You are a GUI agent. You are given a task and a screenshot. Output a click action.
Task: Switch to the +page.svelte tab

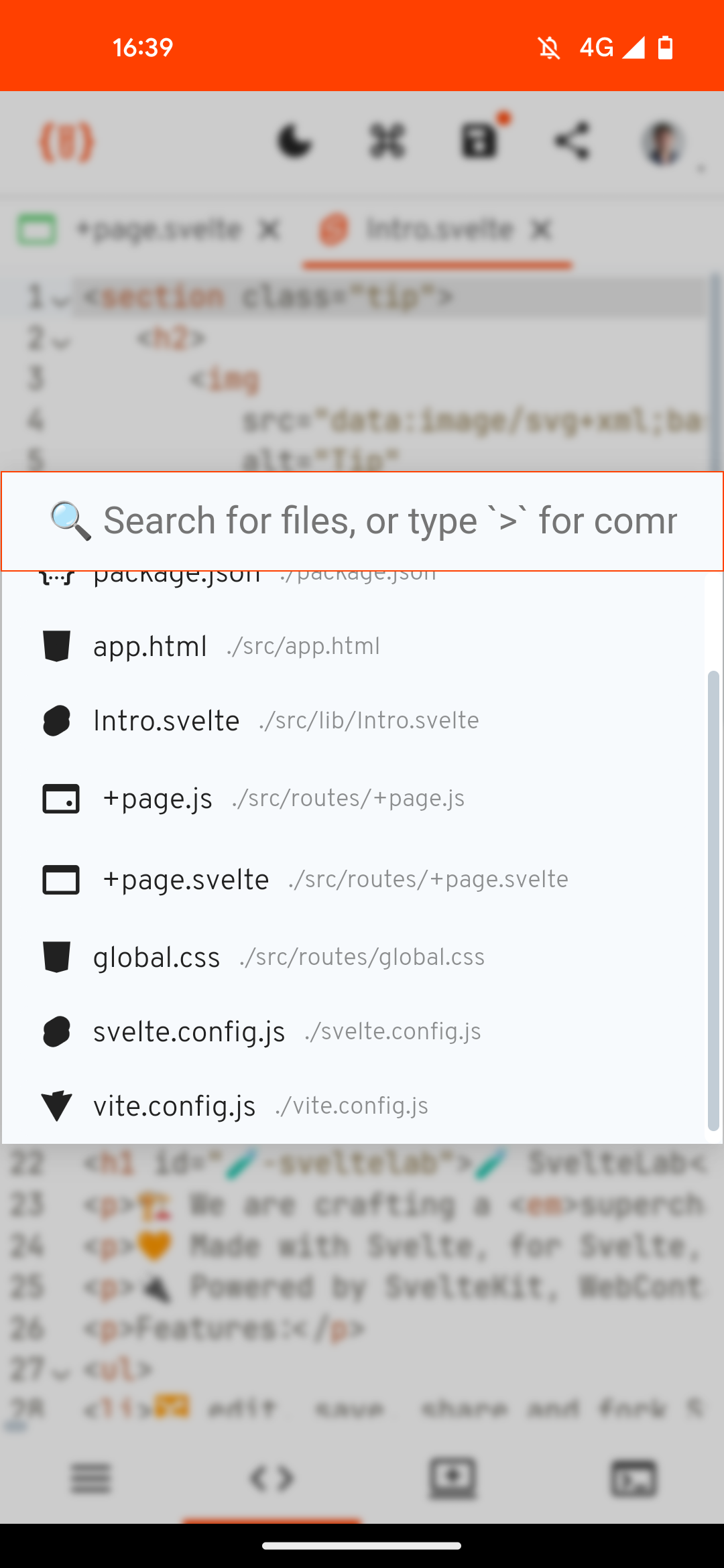click(159, 228)
